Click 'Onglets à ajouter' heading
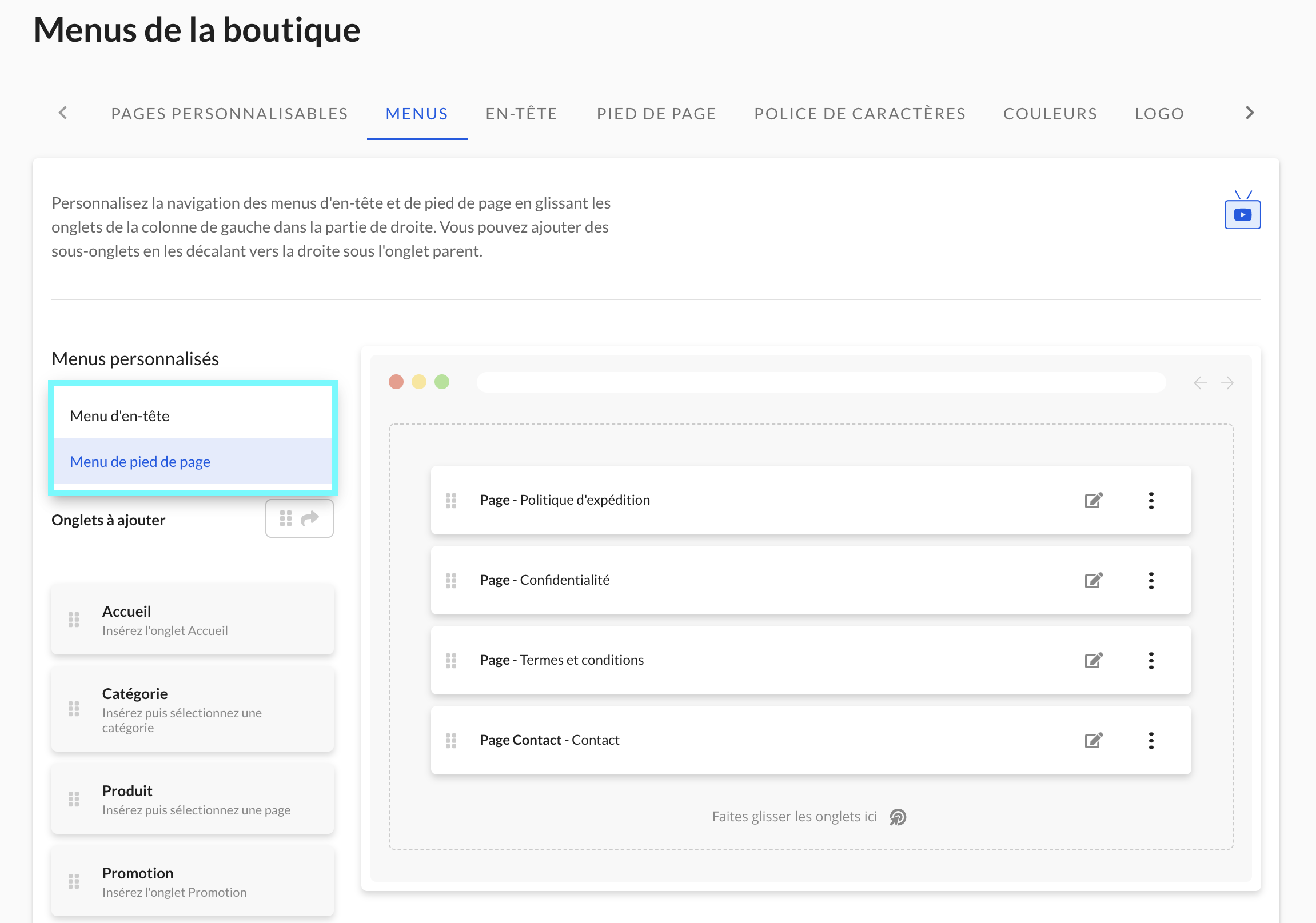The width and height of the screenshot is (1316, 923). (108, 520)
